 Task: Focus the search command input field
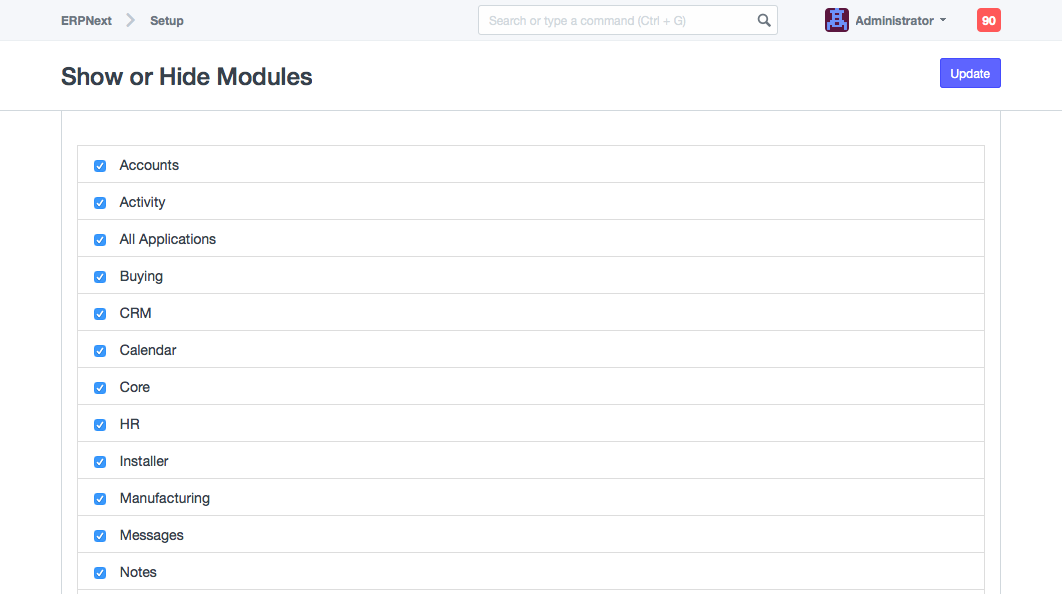pyautogui.click(x=615, y=20)
